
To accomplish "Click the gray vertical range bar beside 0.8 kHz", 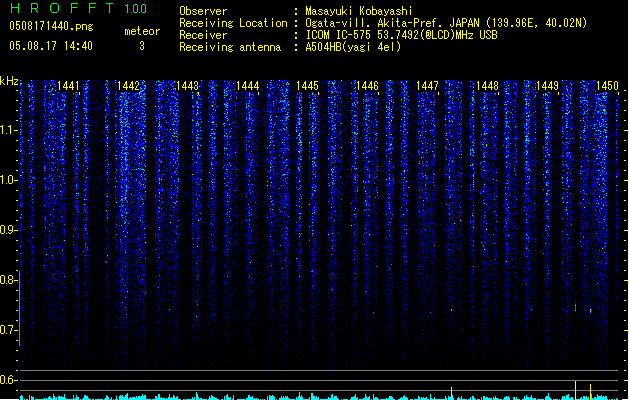I will click(x=19, y=308).
